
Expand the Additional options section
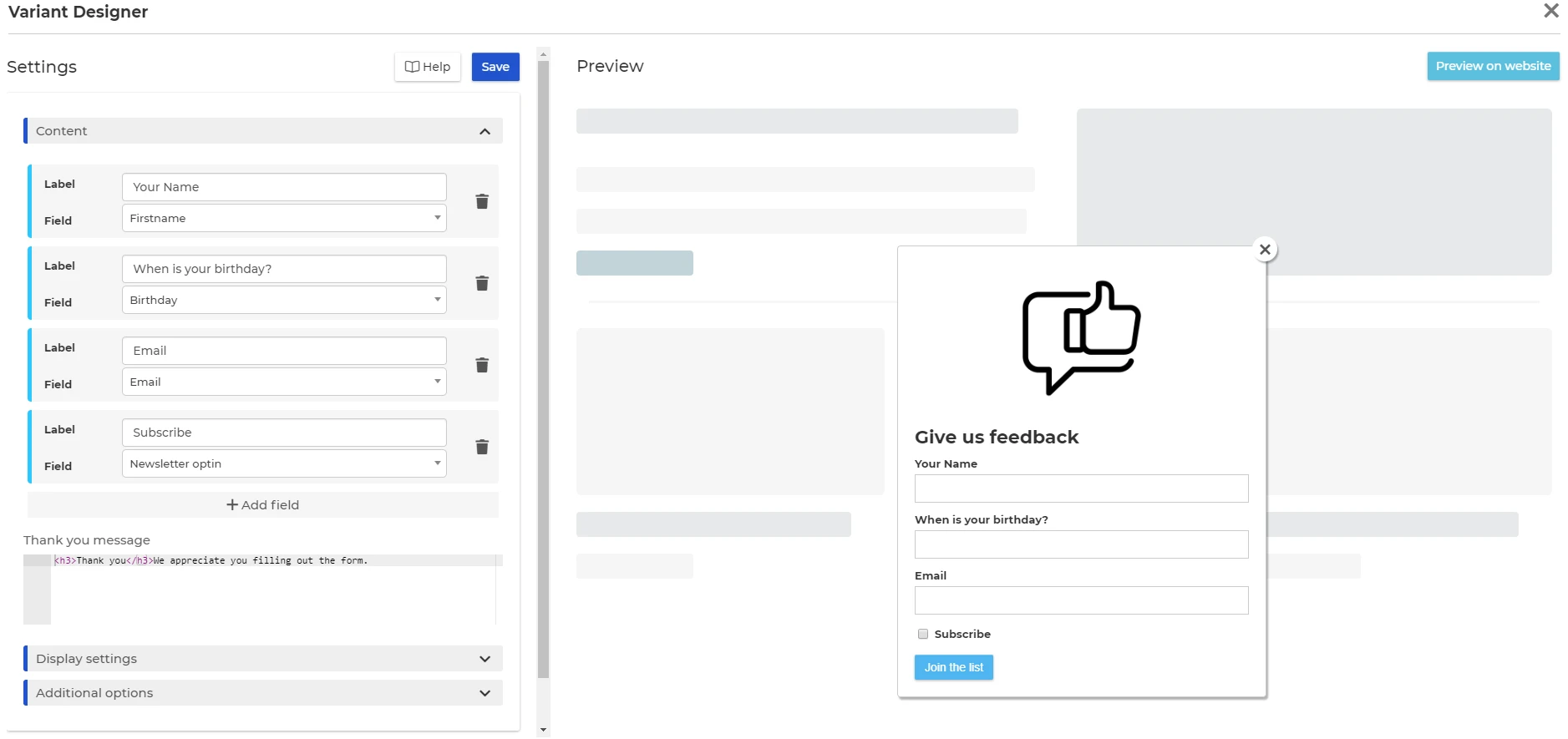pos(485,693)
